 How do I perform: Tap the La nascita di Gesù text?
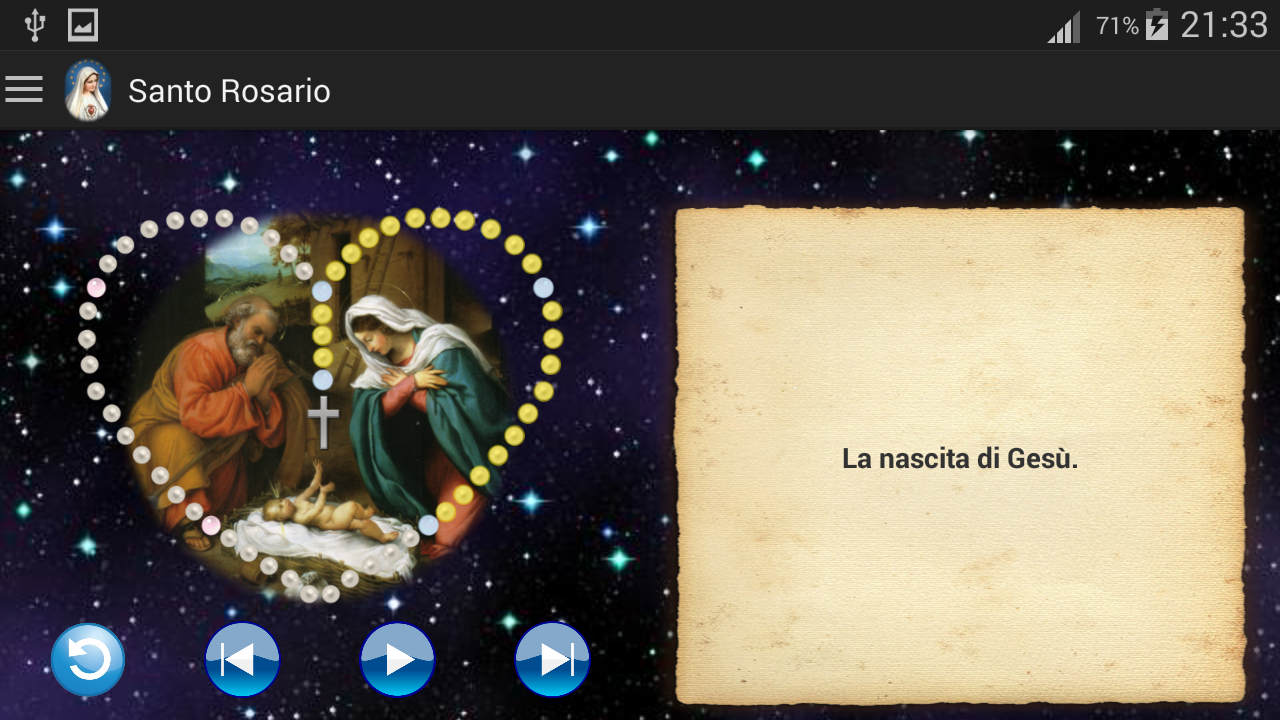960,459
